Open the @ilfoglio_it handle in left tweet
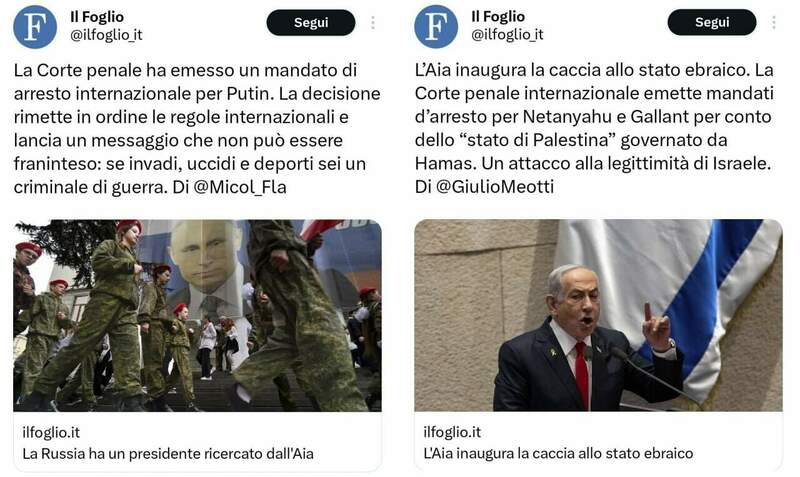Screen dimensions: 800x477 point(106,35)
